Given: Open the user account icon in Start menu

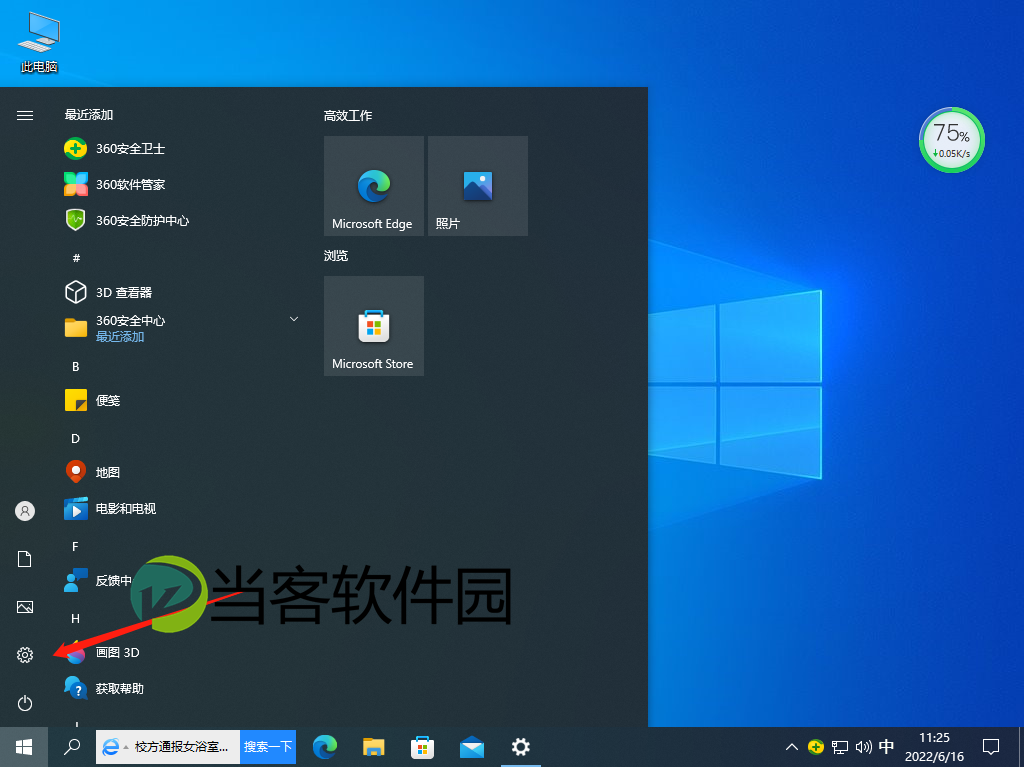Looking at the screenshot, I should 24,511.
